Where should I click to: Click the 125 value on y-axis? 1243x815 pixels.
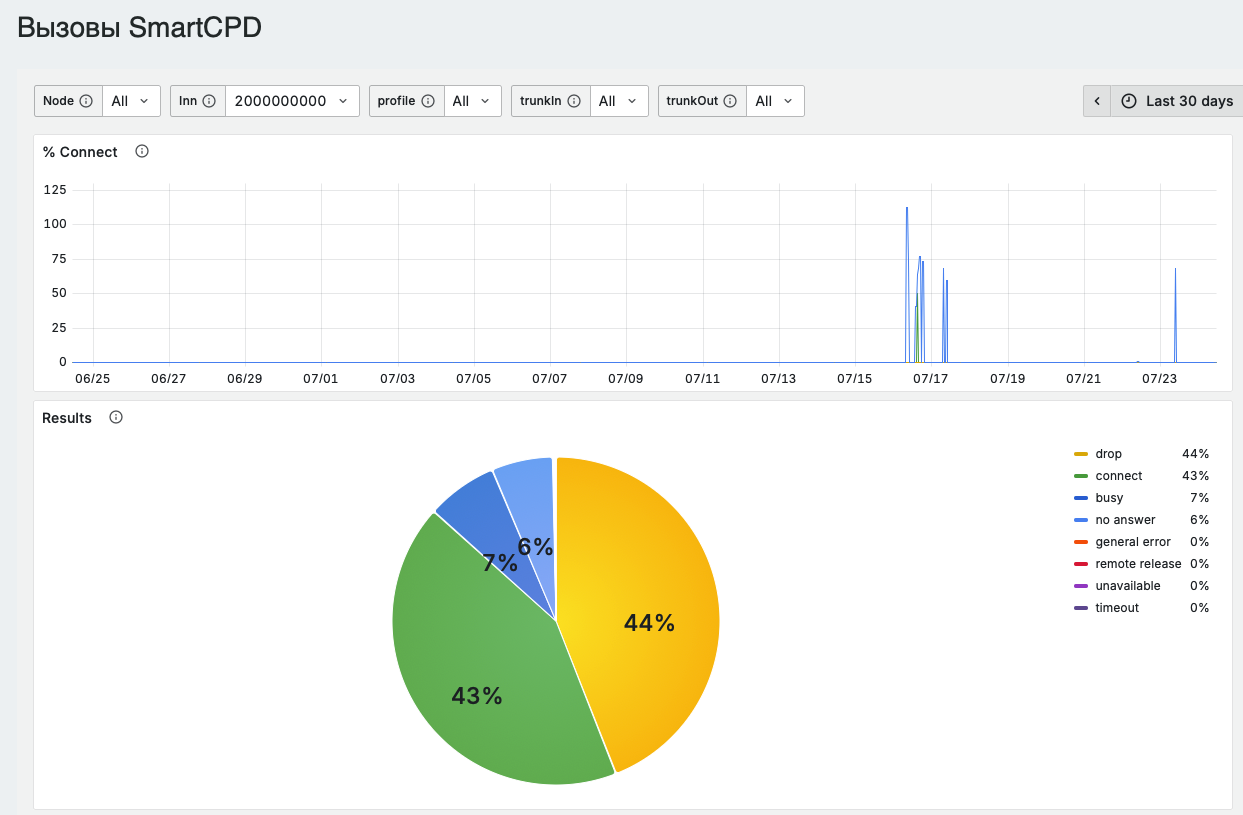[55, 189]
